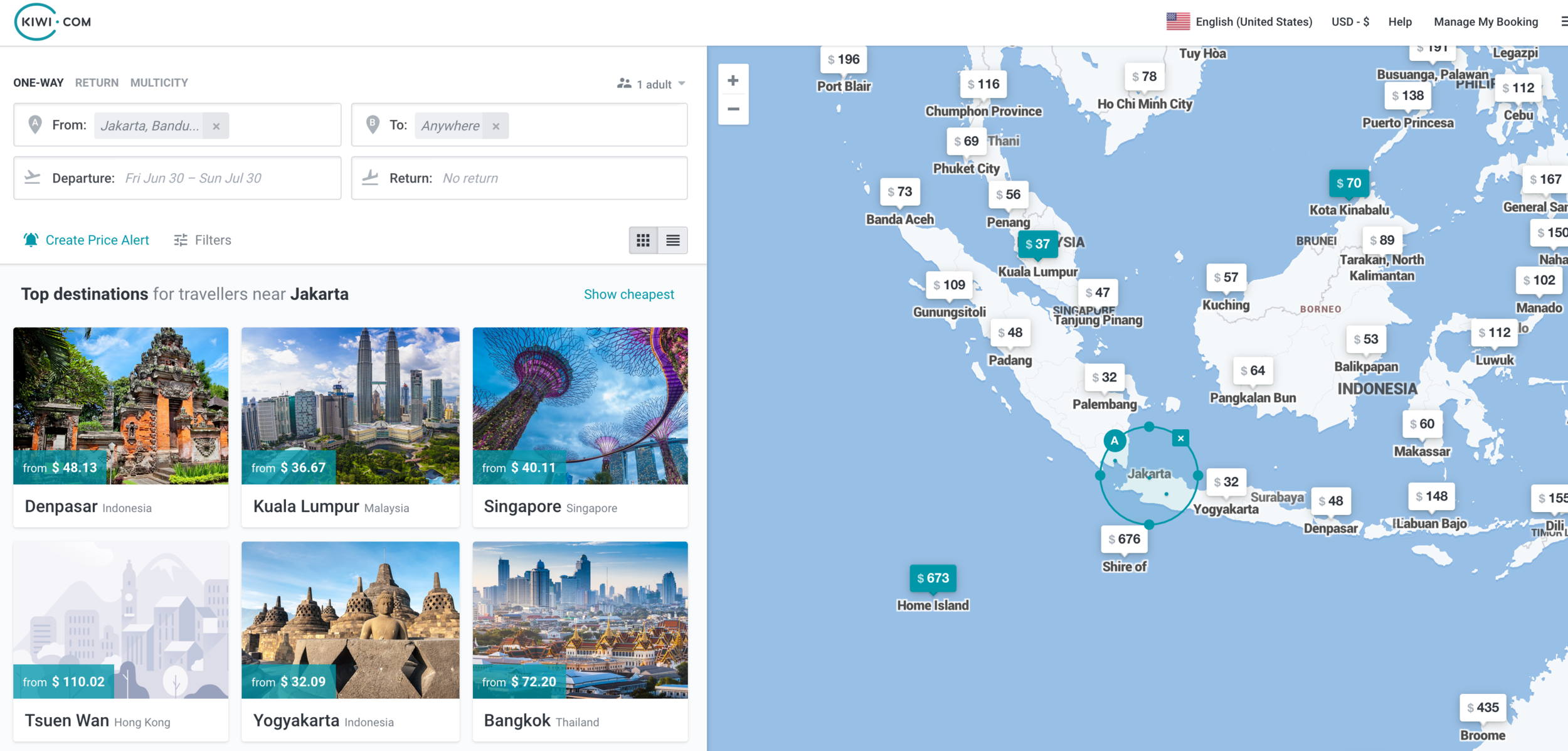Click $196 Port Blair price marker
This screenshot has width=1568, height=751.
[x=844, y=60]
